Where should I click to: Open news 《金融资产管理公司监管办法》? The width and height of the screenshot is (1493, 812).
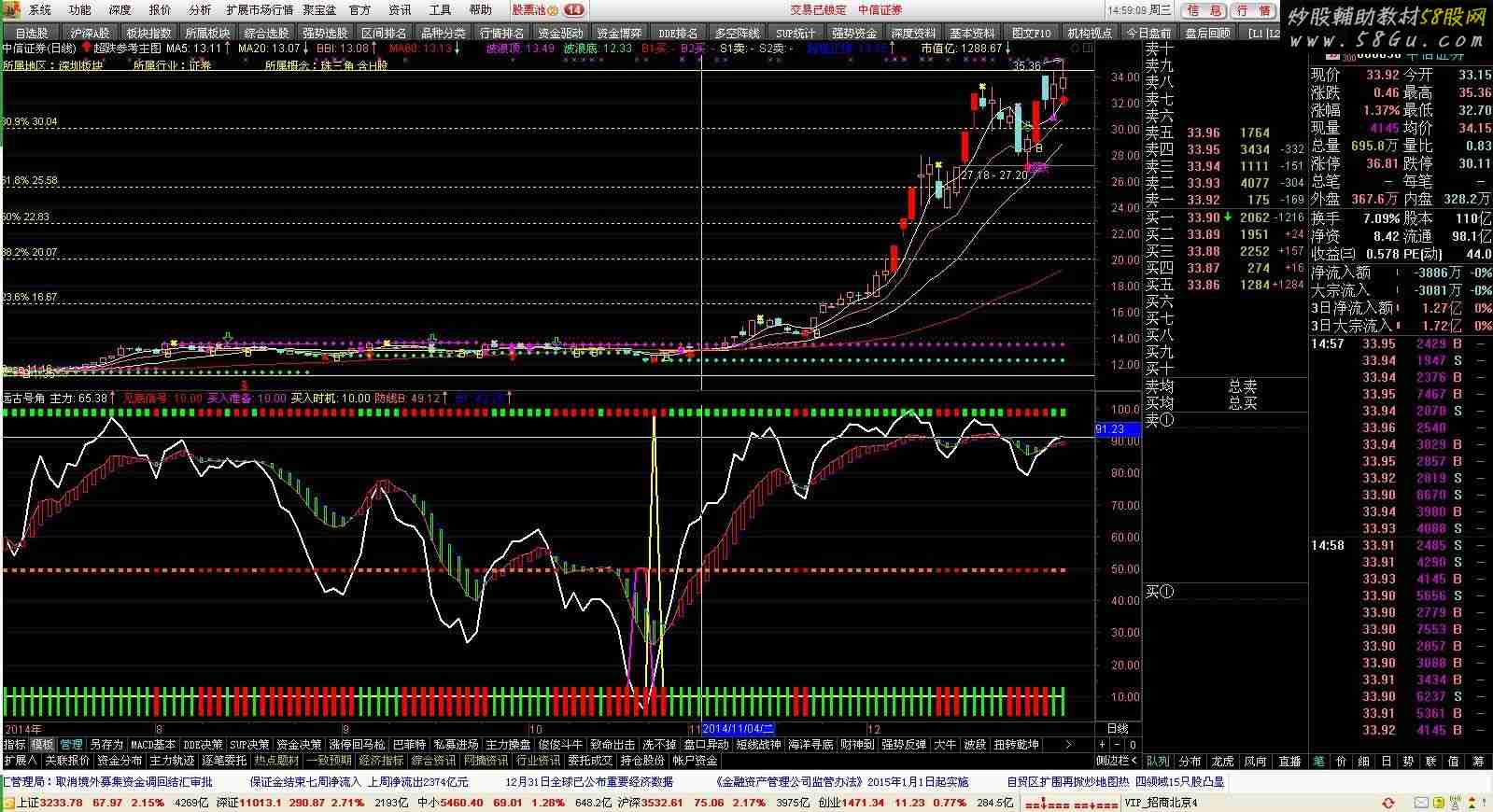pyautogui.click(x=790, y=782)
